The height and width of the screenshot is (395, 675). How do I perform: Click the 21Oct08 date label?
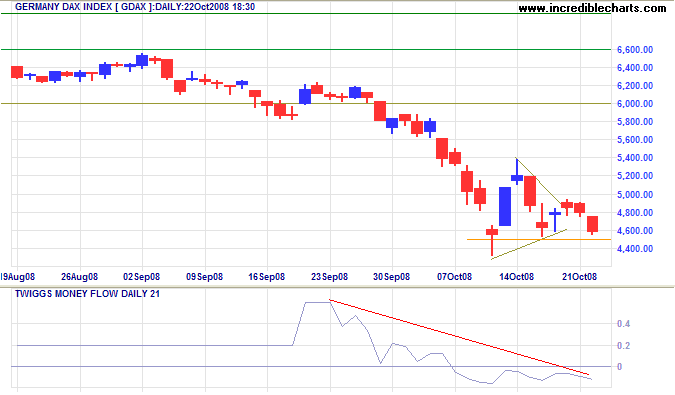[579, 277]
